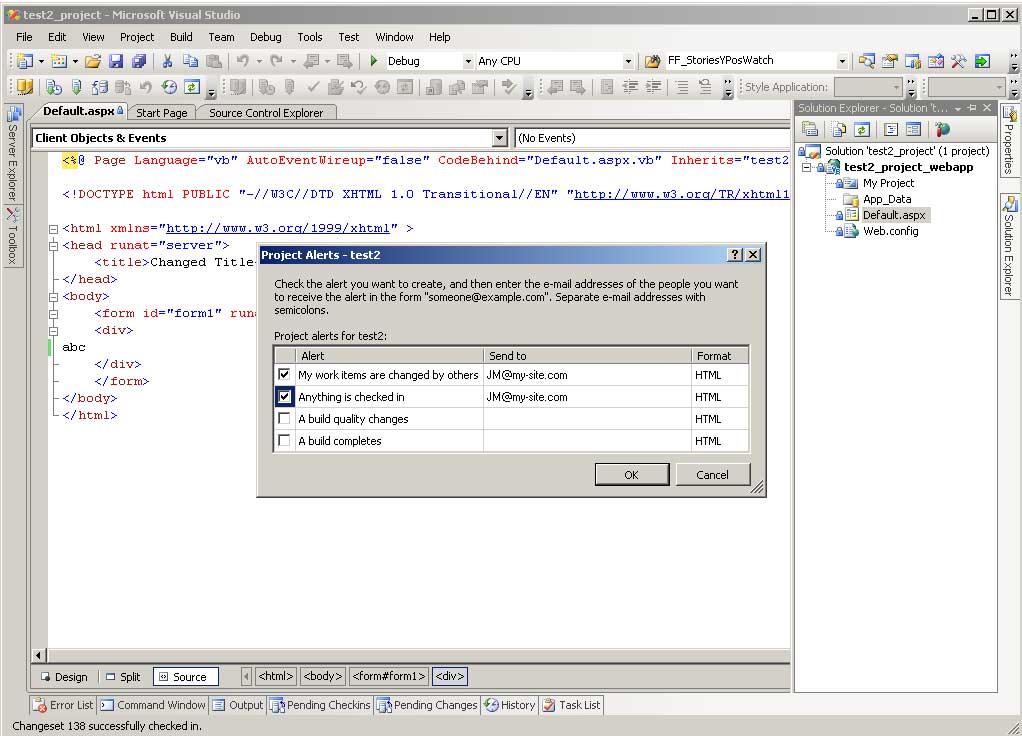Screen dimensions: 1022x736
Task: Confirm alerts by clicking OK
Action: point(632,475)
